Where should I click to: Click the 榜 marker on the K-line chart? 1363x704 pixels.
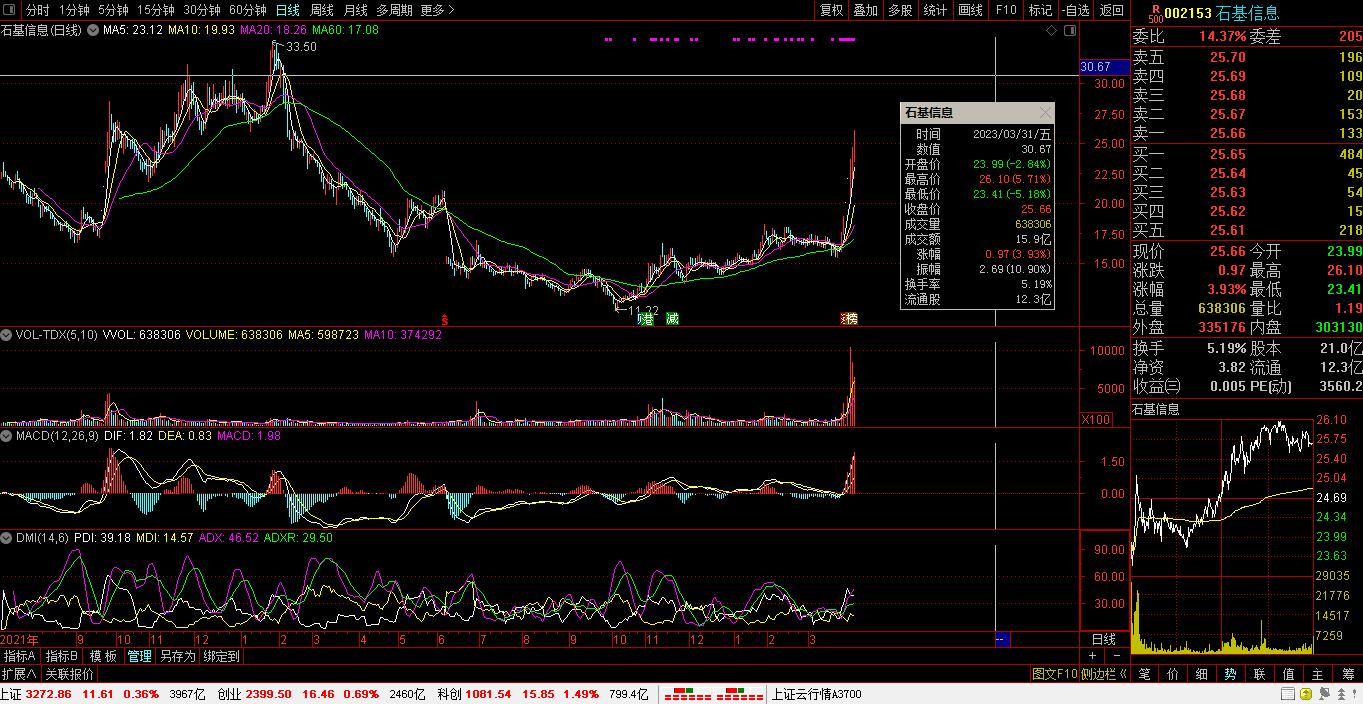(849, 318)
